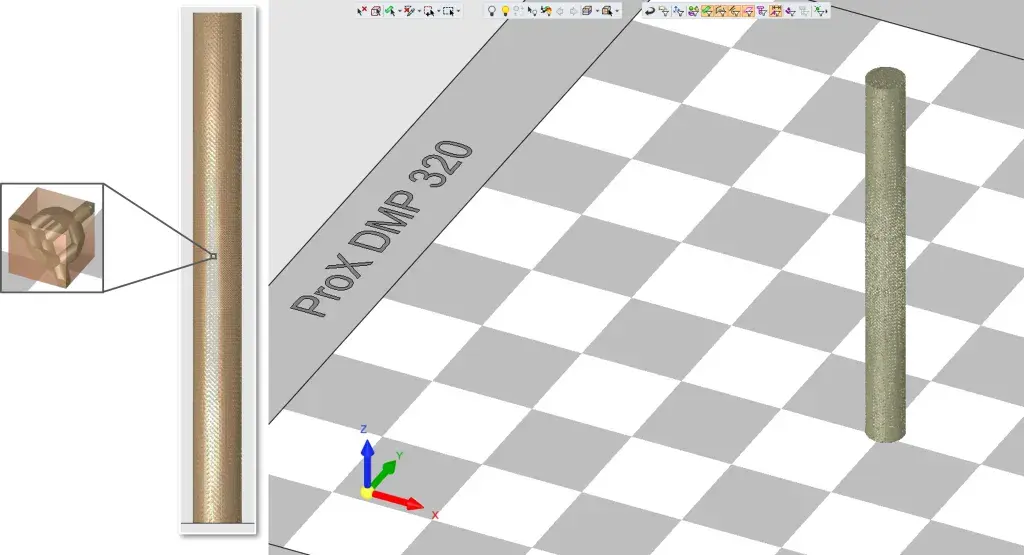Click the red-crossed pencil selection icon
The width and height of the screenshot is (1024, 555).
tap(409, 10)
